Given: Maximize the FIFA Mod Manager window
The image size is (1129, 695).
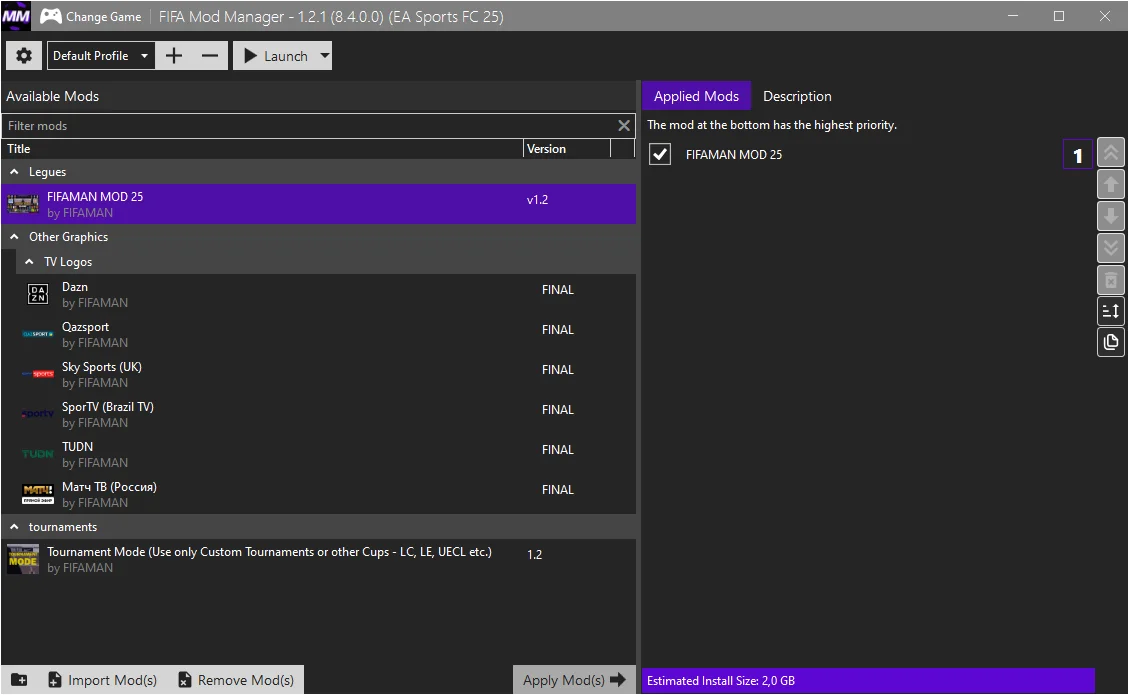Looking at the screenshot, I should (x=1058, y=16).
